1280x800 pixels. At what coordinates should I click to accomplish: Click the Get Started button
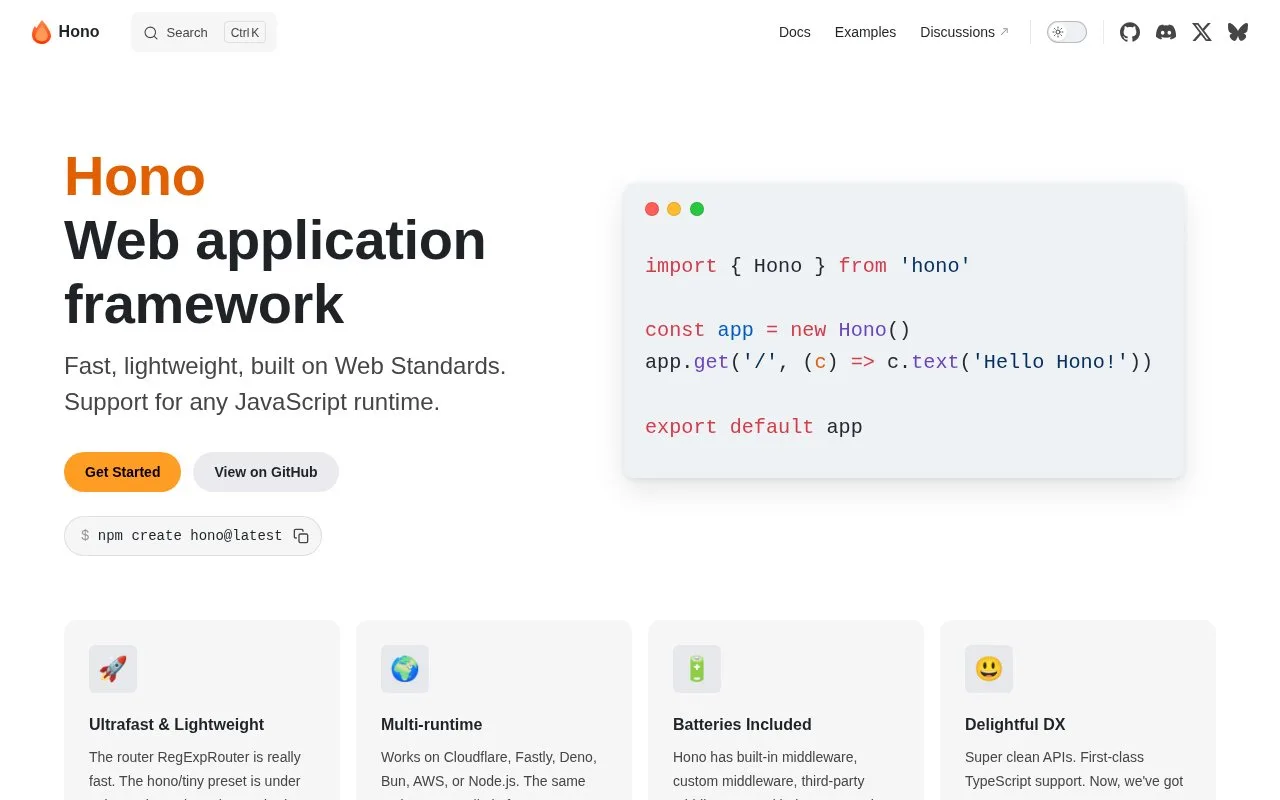click(122, 472)
